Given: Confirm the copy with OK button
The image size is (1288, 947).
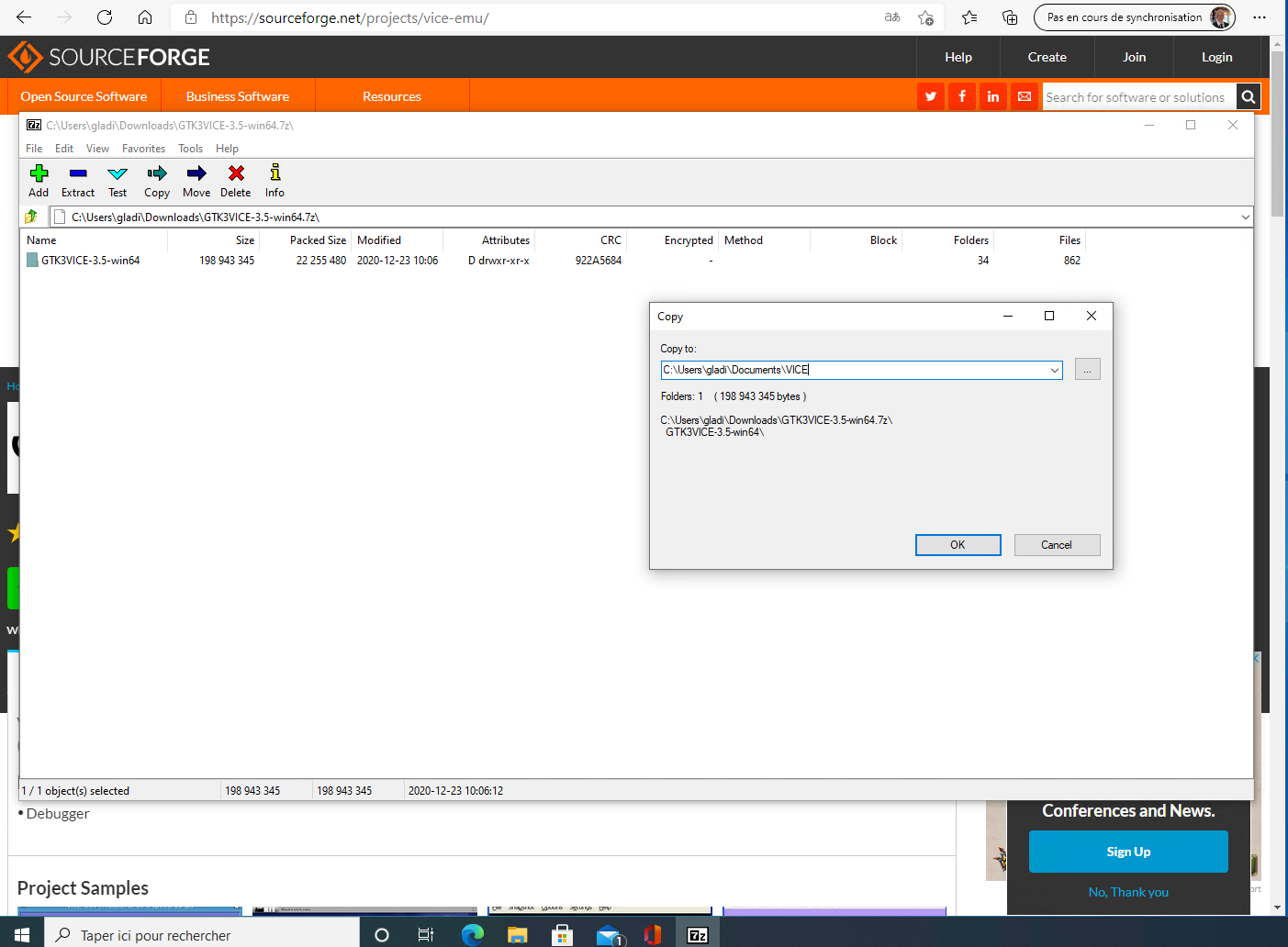Looking at the screenshot, I should click(958, 545).
